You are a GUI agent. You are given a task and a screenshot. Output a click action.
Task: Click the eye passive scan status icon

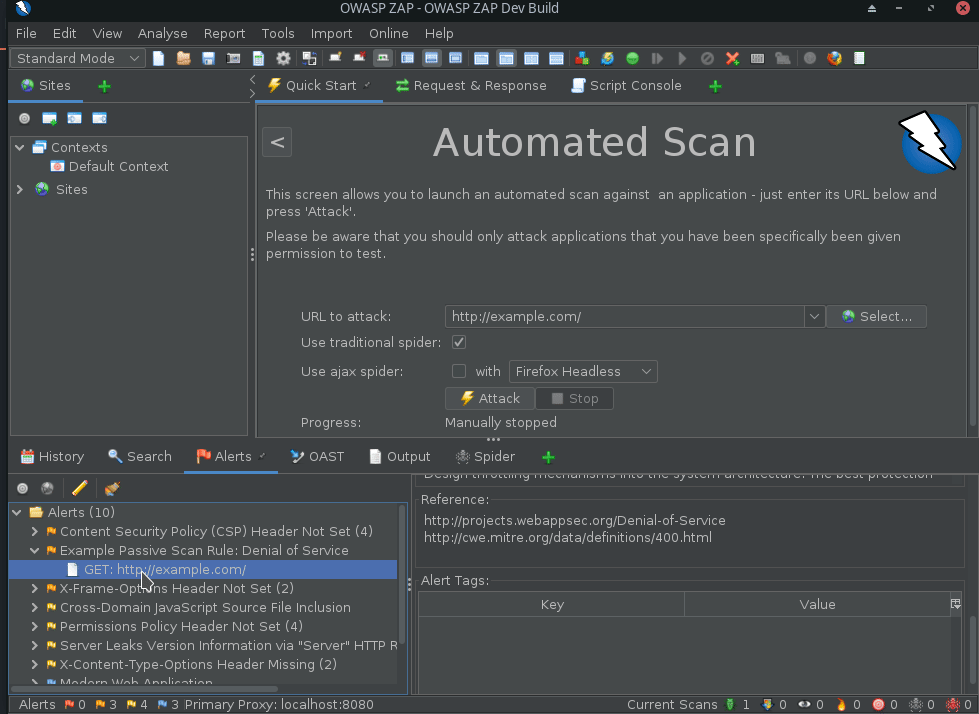point(804,705)
